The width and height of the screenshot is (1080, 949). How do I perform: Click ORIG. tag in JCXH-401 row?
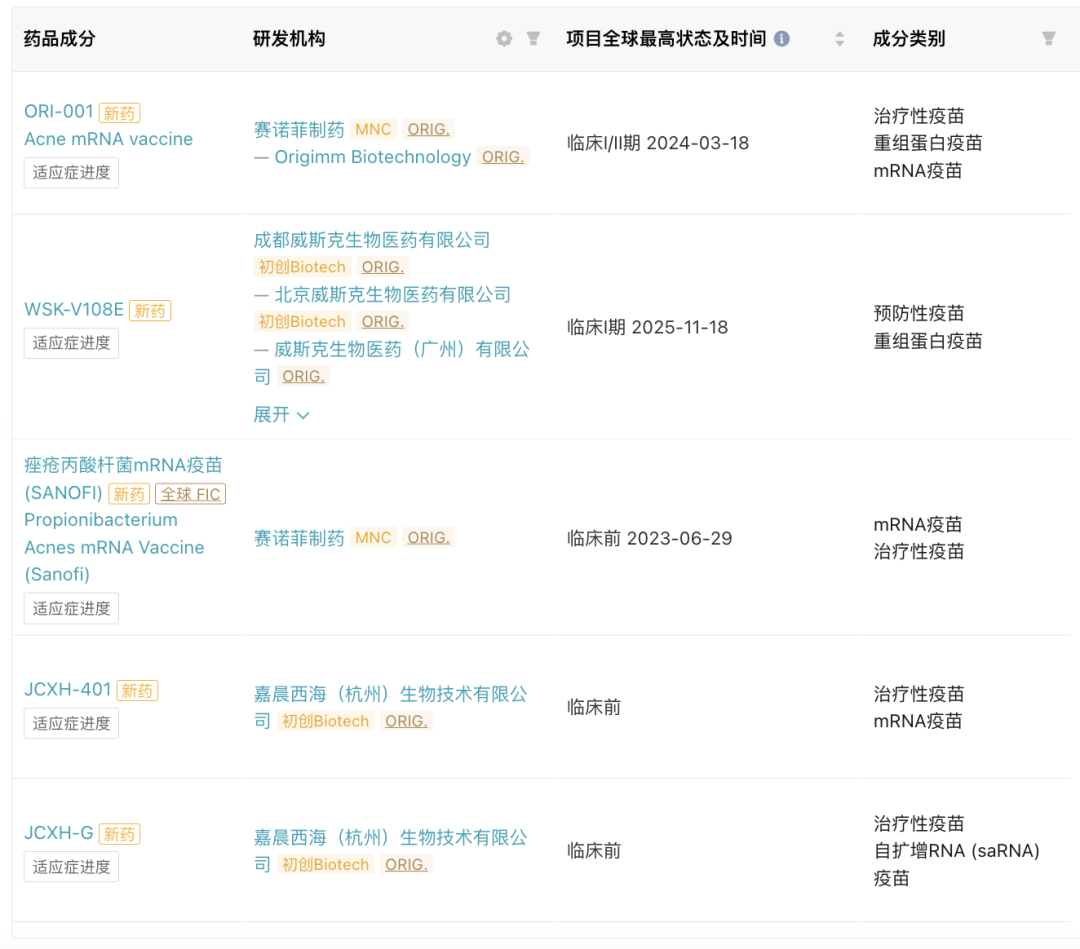pos(406,721)
